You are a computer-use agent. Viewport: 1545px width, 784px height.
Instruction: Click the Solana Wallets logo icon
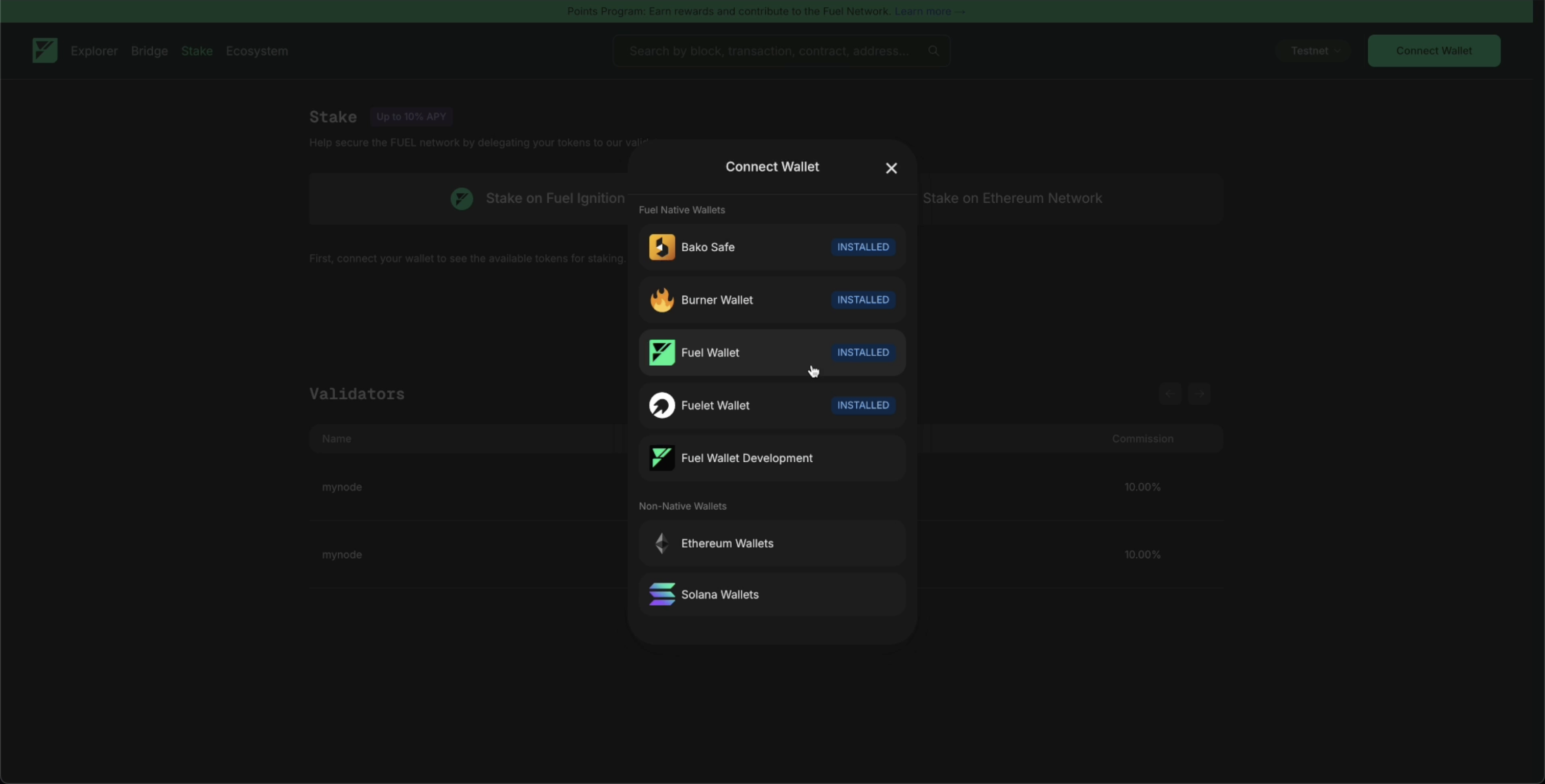pos(662,595)
